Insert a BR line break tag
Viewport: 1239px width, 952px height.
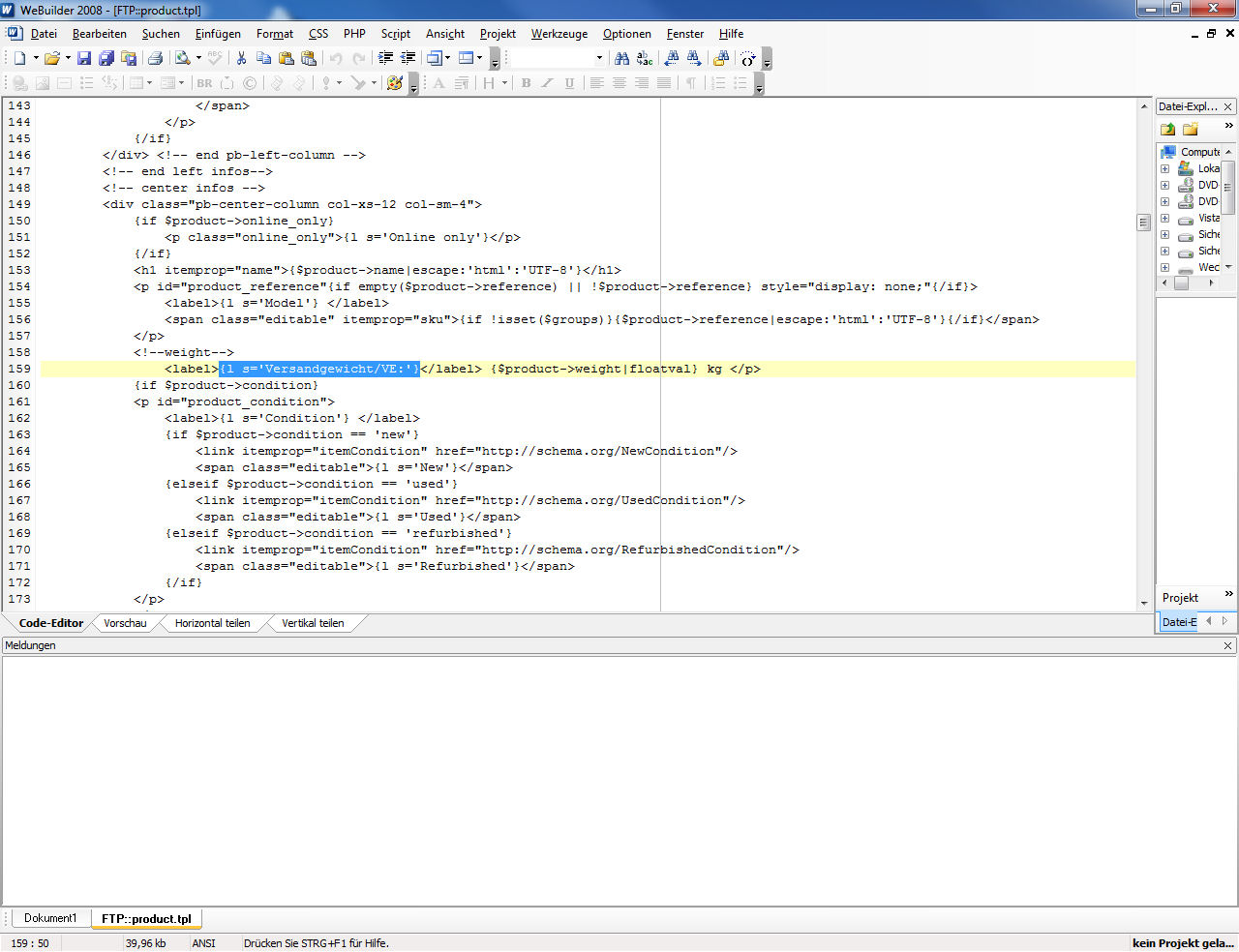pos(204,83)
